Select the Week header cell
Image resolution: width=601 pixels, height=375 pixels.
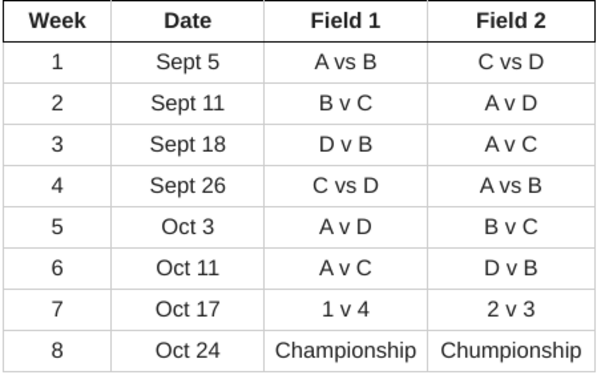57,21
